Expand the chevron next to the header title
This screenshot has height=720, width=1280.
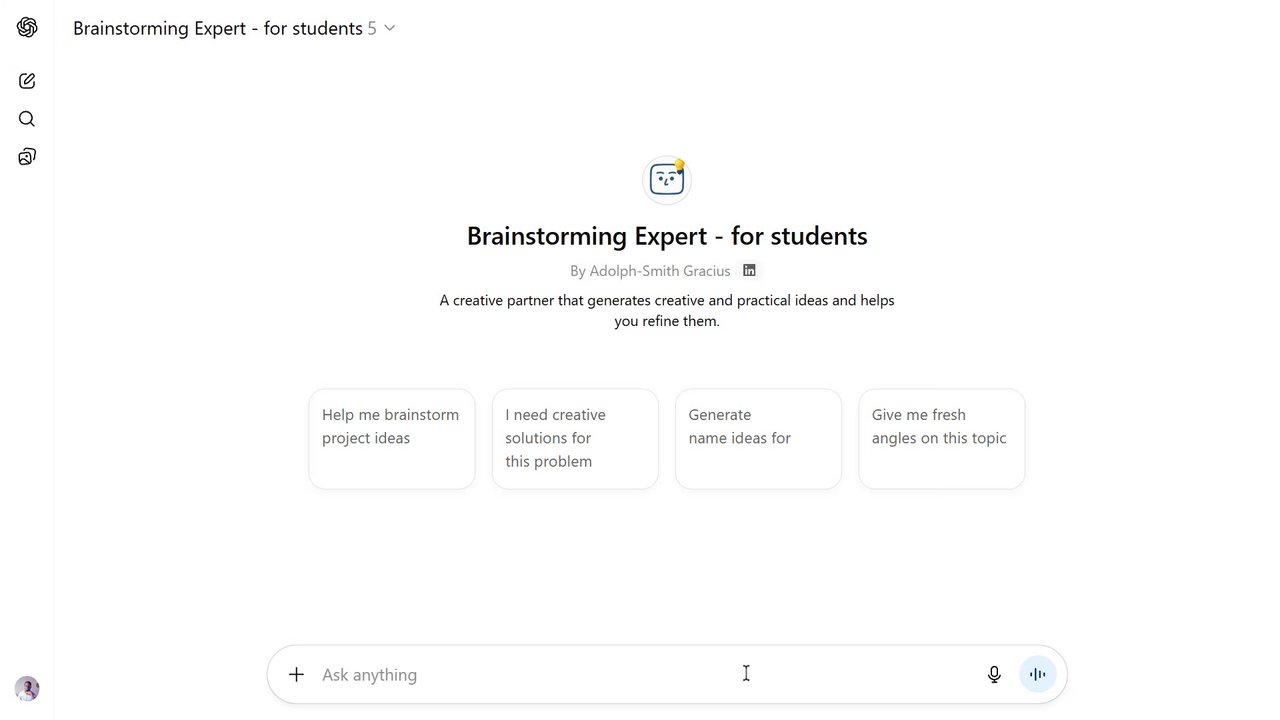[x=390, y=28]
